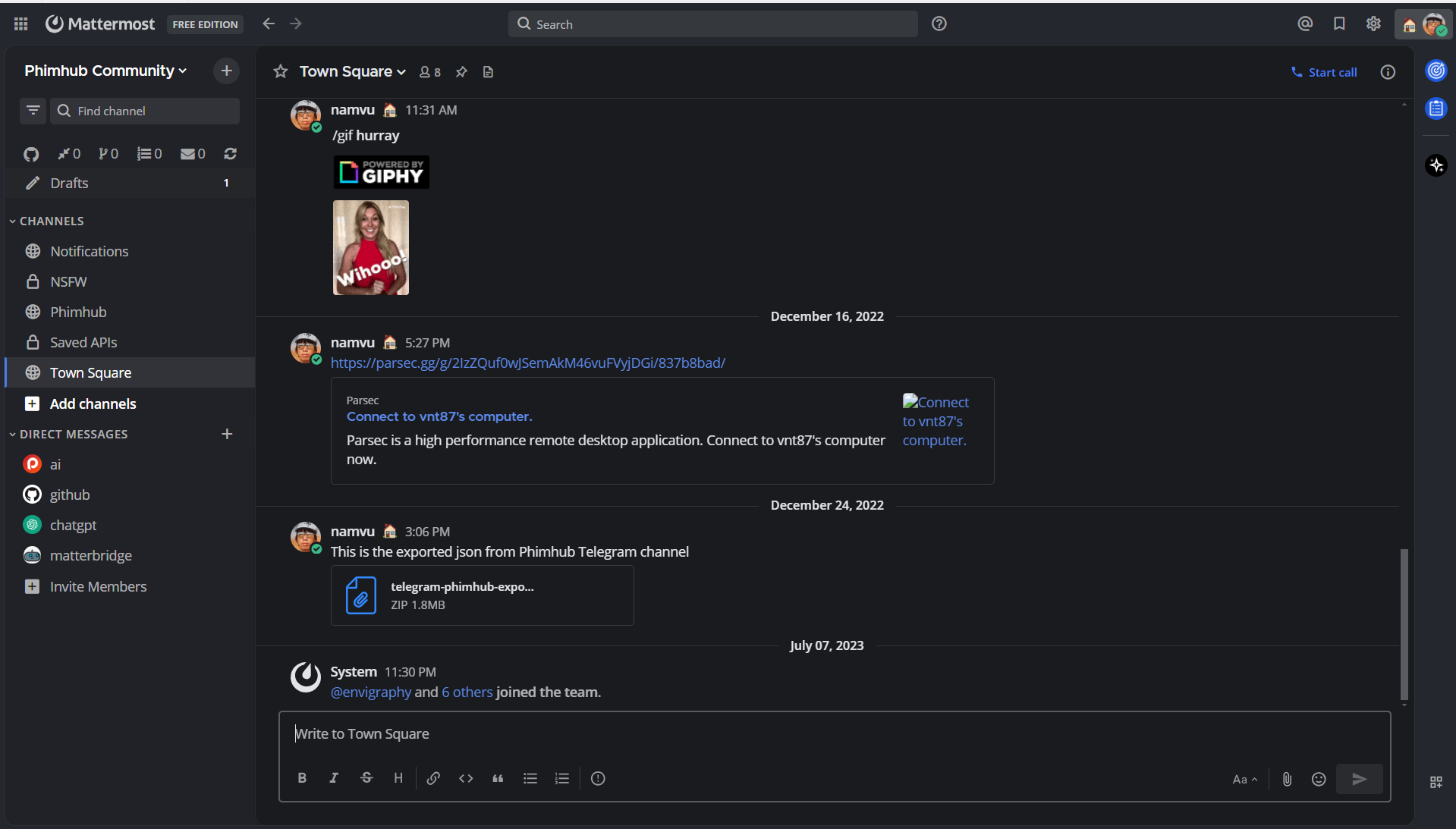This screenshot has width=1456, height=829.
Task: Click the Wihooo GIF image
Action: coord(371,247)
